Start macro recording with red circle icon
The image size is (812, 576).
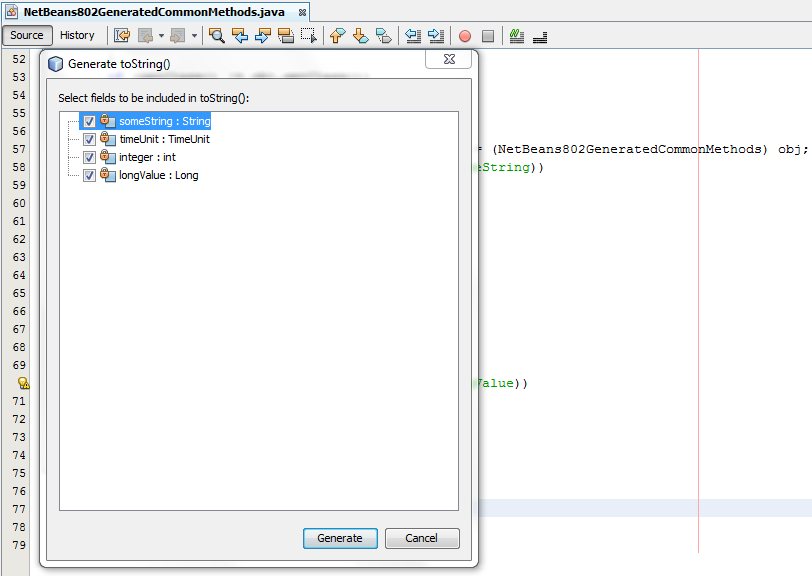coord(463,35)
